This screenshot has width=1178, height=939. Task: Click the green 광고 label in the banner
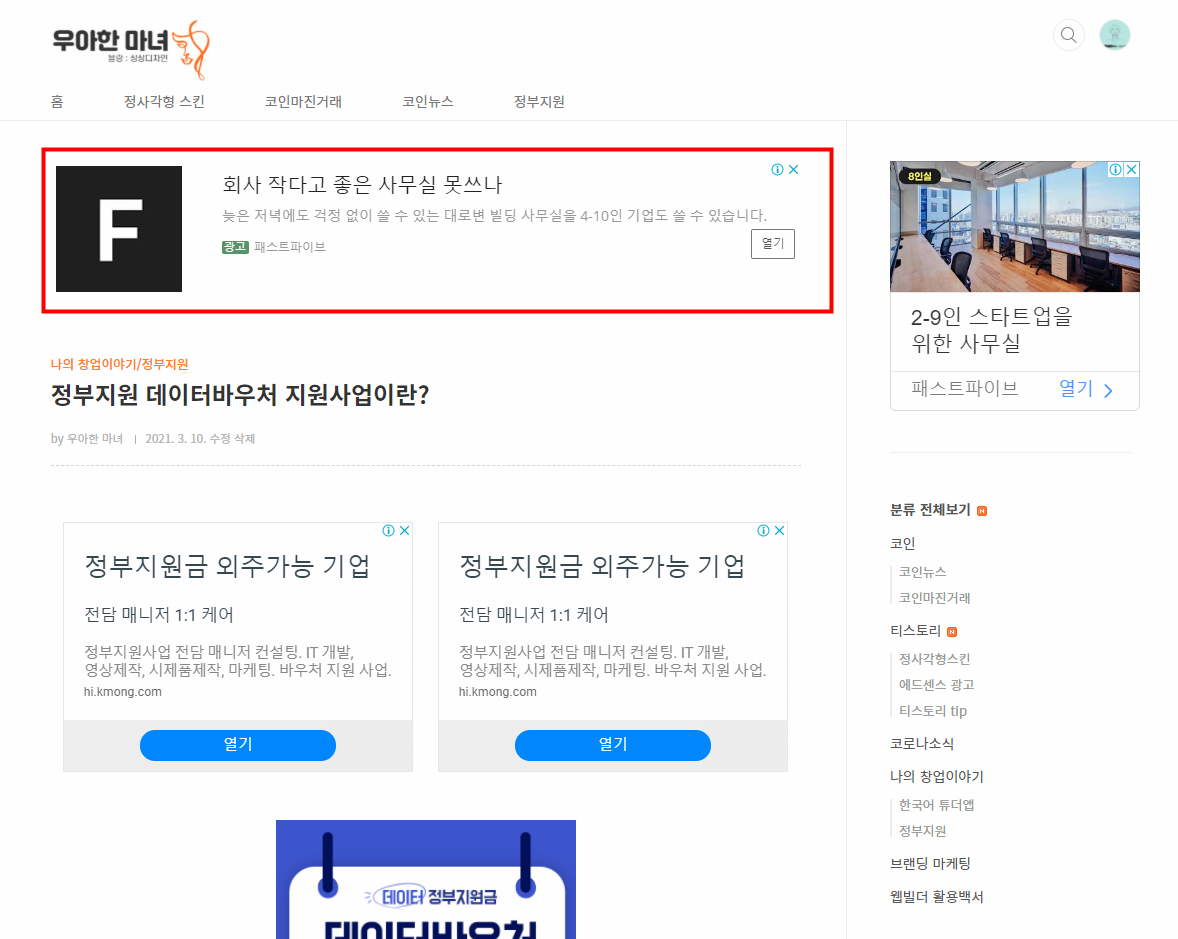coord(235,247)
